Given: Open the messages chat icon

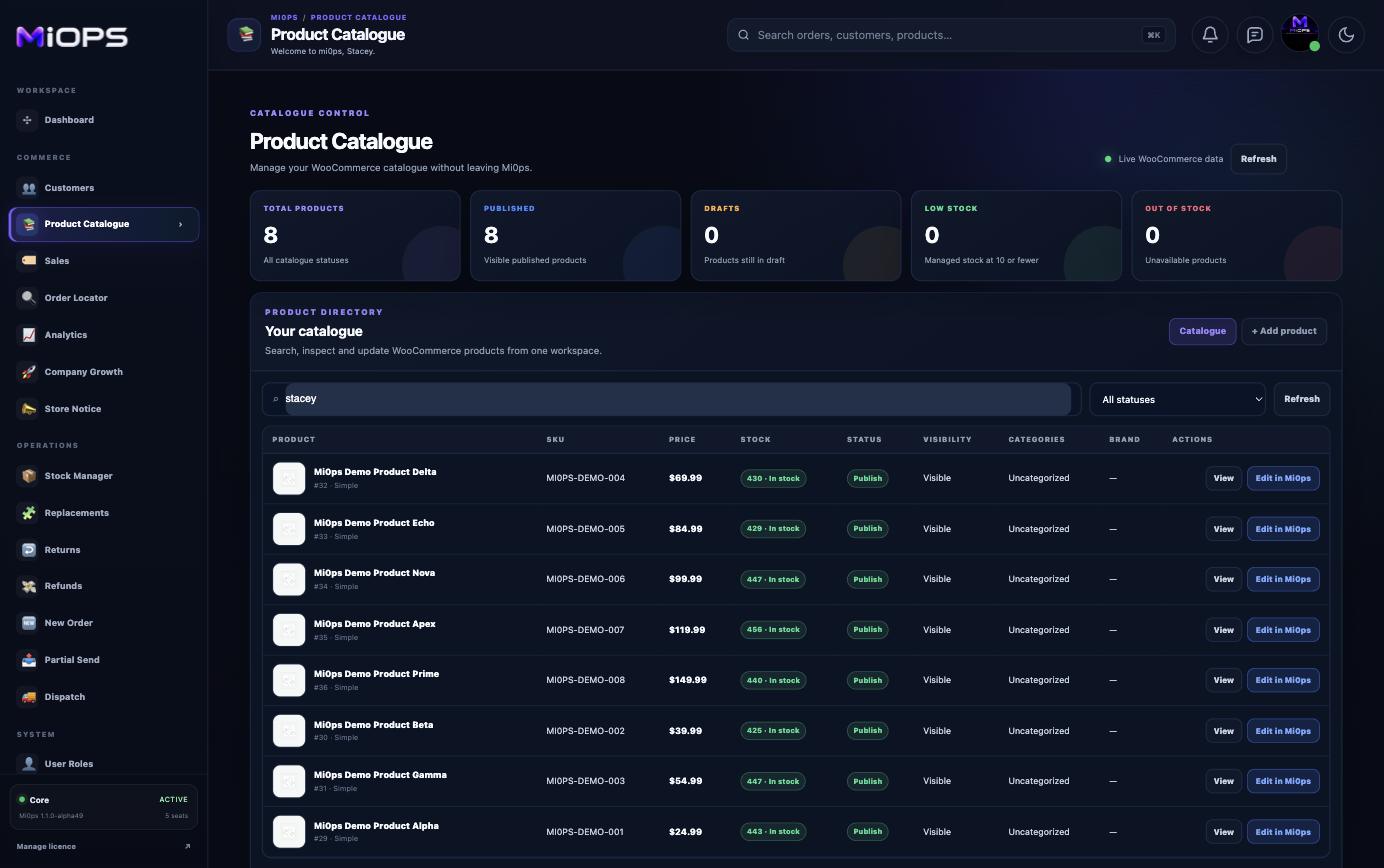Looking at the screenshot, I should coord(1254,35).
